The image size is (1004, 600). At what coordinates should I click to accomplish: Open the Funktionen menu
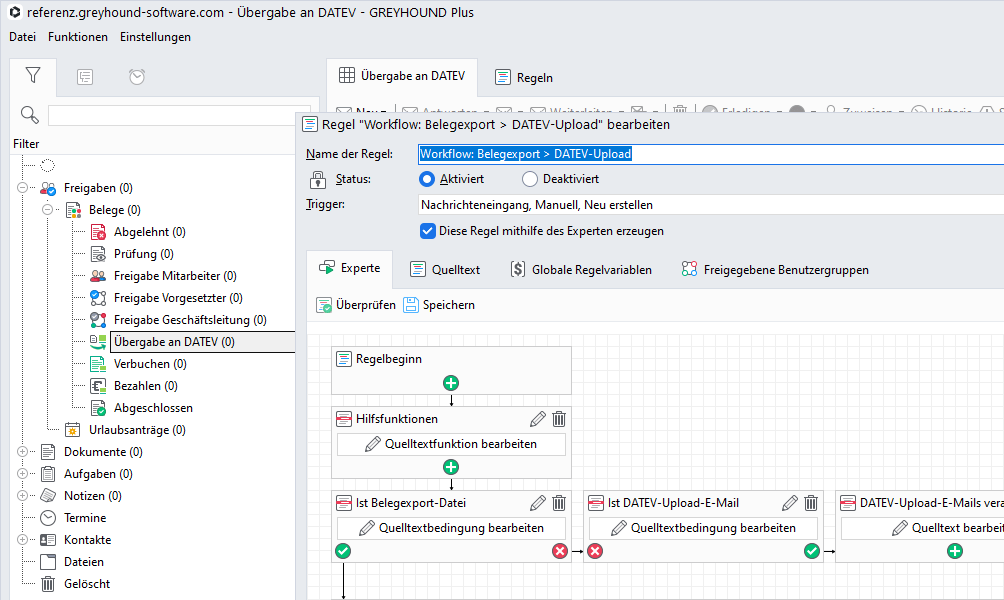point(77,36)
